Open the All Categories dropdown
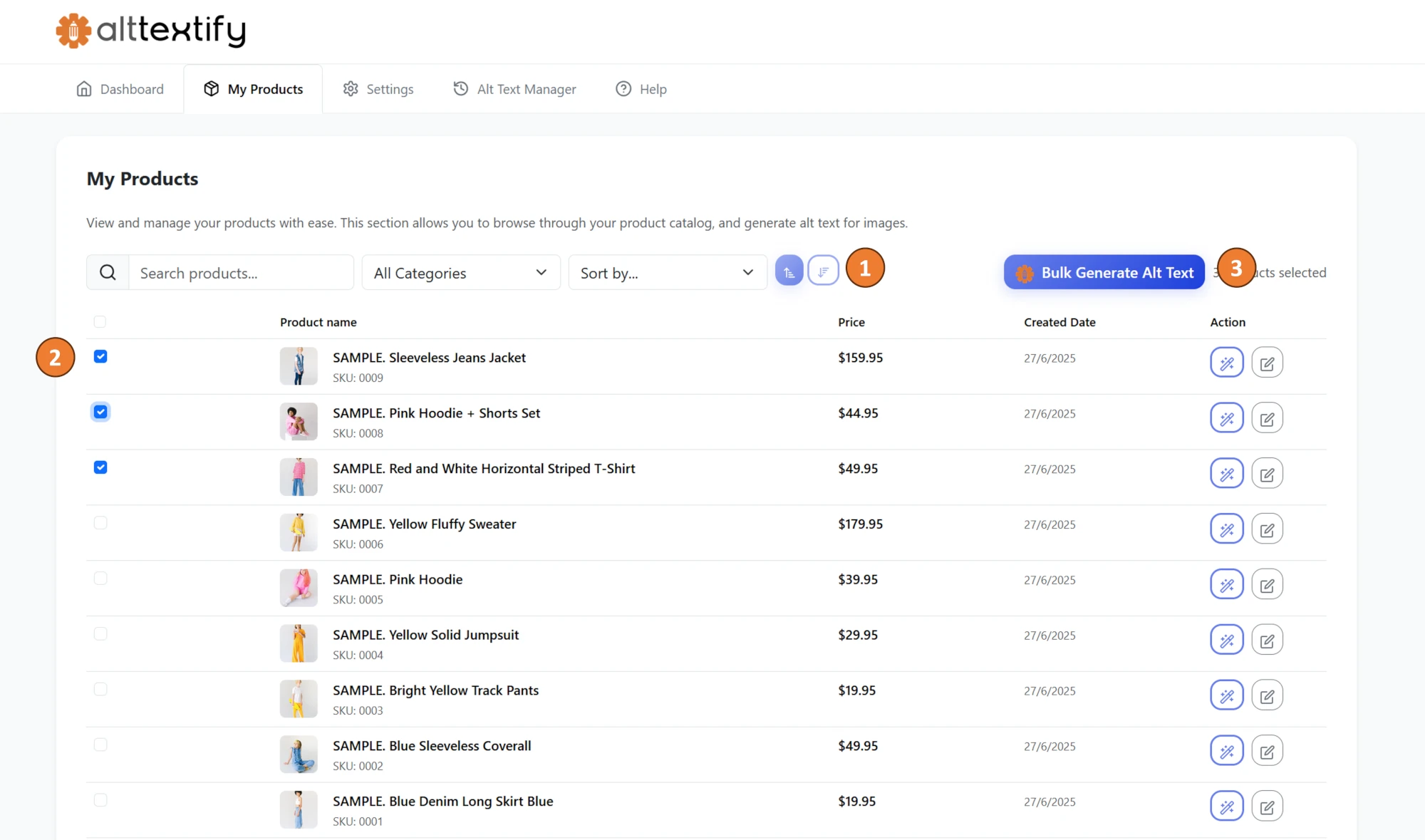Image resolution: width=1425 pixels, height=840 pixels. [x=460, y=272]
